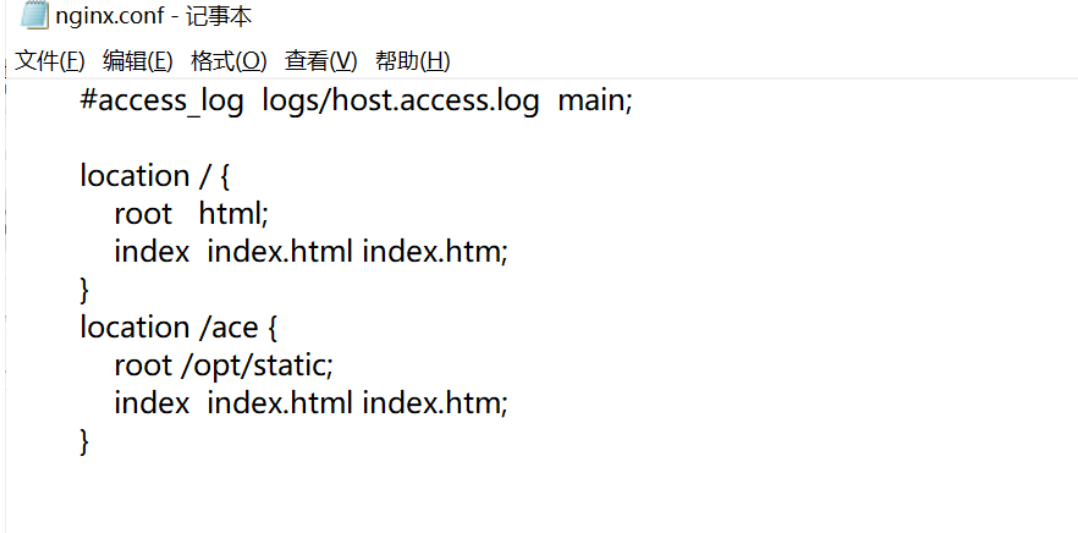
Task: Place cursor on root /opt/static; line
Action: 223,365
